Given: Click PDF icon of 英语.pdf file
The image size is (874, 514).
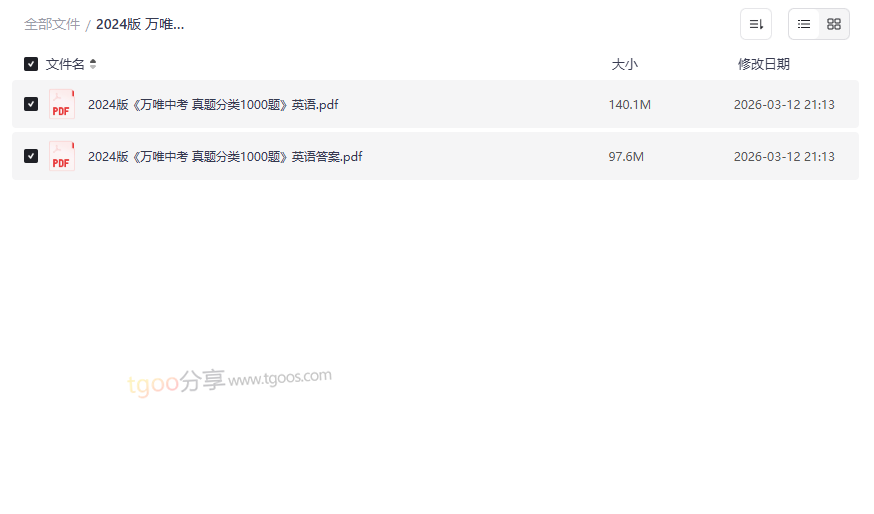Looking at the screenshot, I should [62, 104].
